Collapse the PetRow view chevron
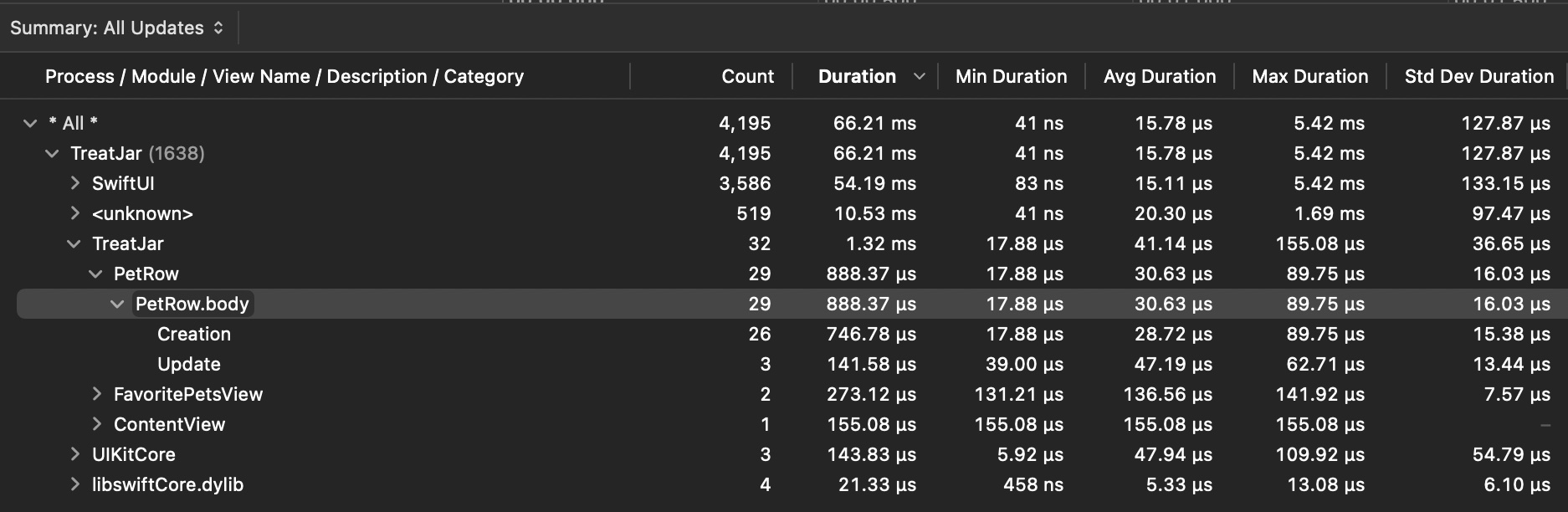The height and width of the screenshot is (512, 1568). (95, 274)
